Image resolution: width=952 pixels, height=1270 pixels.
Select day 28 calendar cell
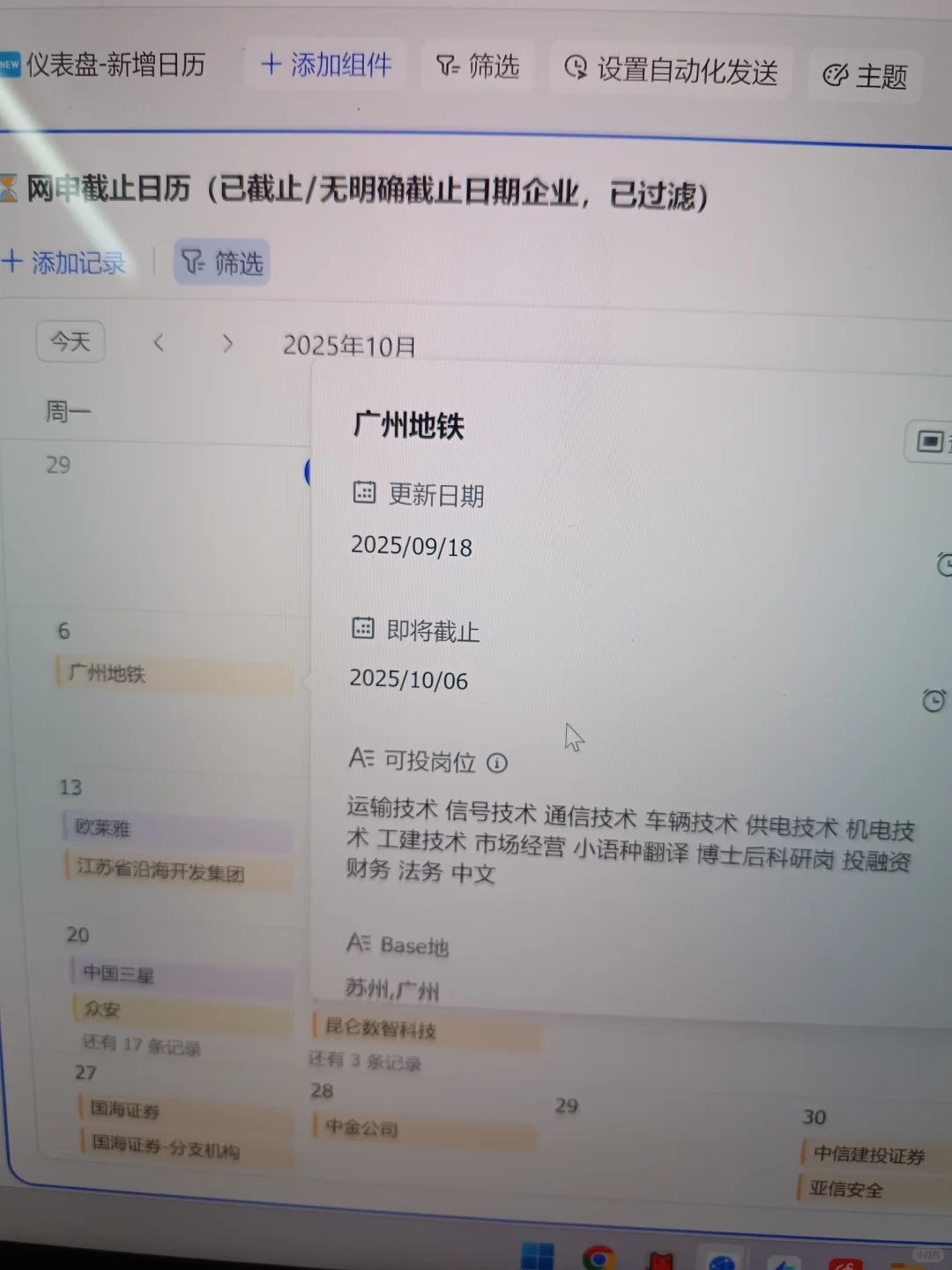pyautogui.click(x=322, y=1091)
